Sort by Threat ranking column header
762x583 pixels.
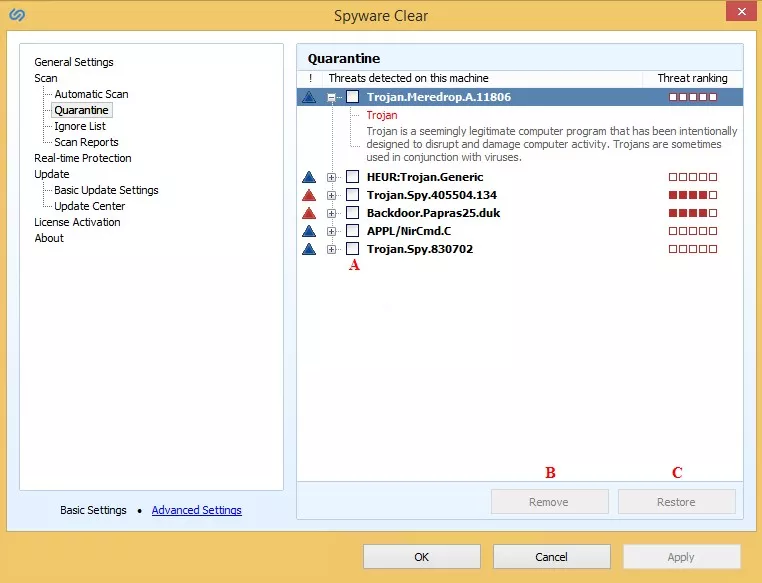[693, 79]
